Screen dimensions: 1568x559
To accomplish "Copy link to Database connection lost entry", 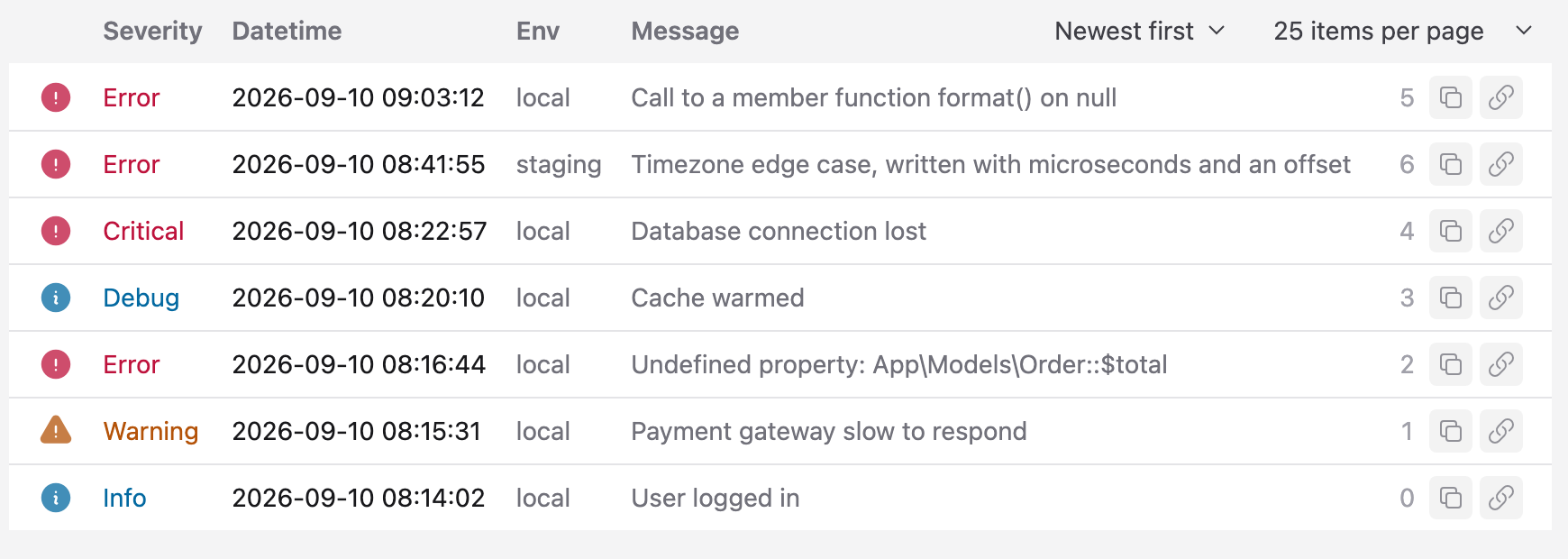I will 1501,231.
